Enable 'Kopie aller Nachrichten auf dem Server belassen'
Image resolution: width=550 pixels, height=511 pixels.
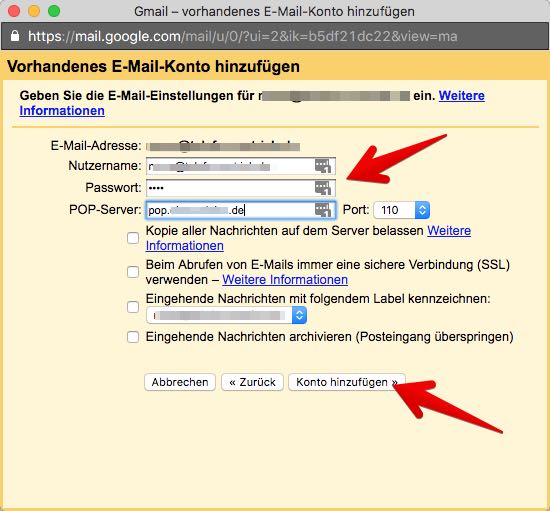coord(133,238)
